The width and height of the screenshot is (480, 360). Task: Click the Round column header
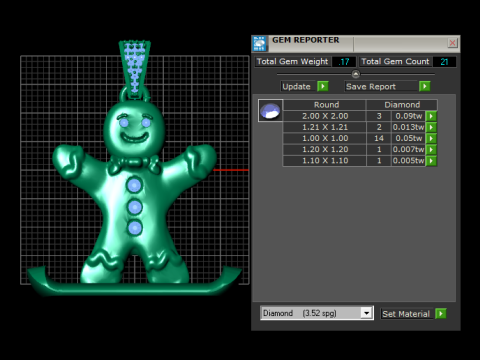(x=324, y=105)
